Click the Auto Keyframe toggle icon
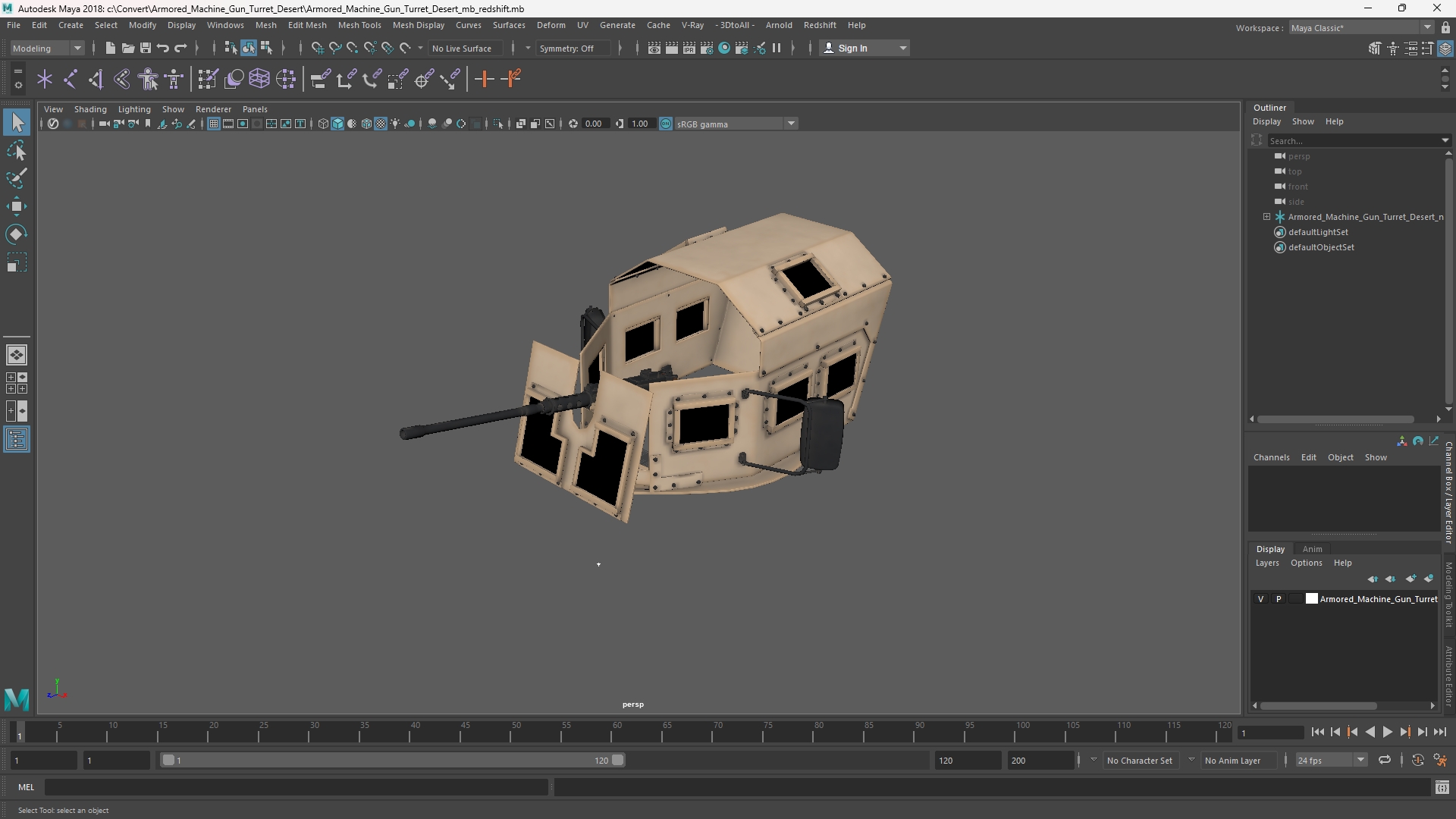The height and width of the screenshot is (819, 1456). pos(1417,760)
